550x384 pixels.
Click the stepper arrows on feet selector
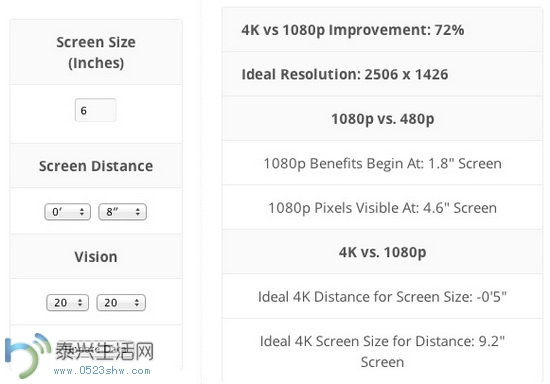tap(82, 212)
